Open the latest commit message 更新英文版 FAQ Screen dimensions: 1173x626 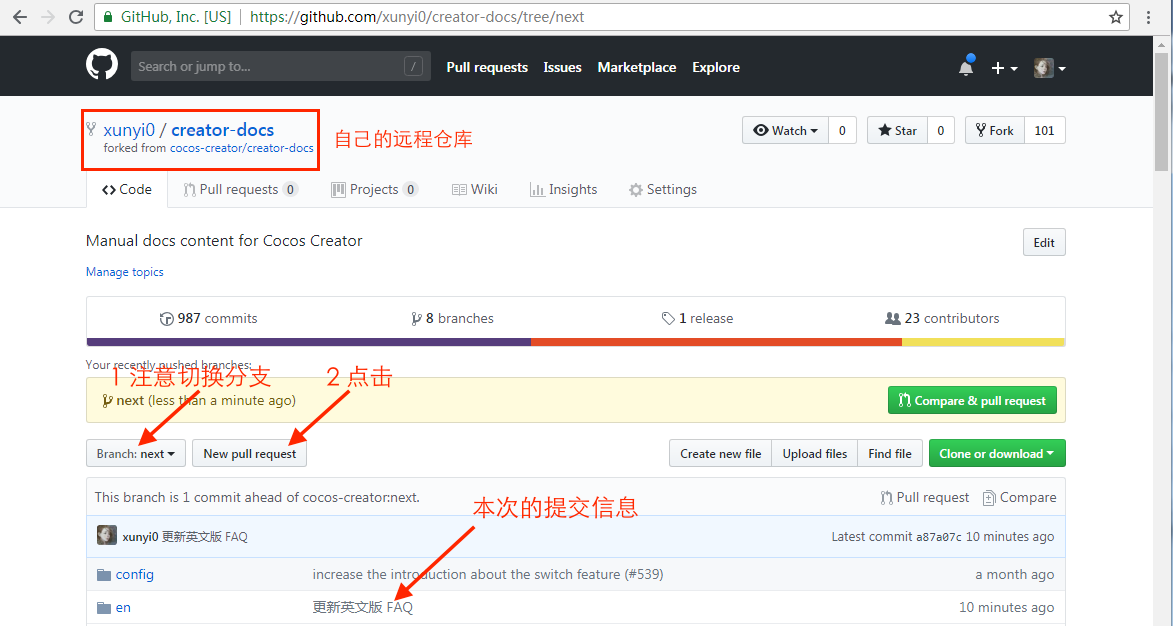pyautogui.click(x=205, y=537)
